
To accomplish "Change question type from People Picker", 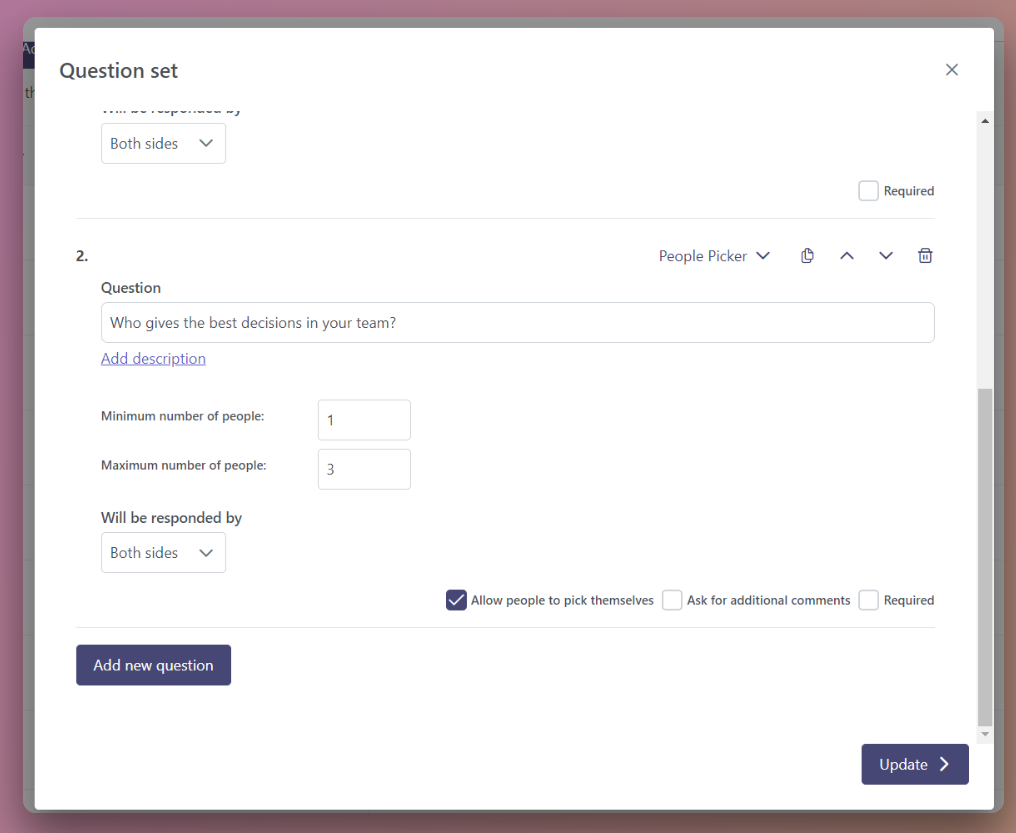I will pos(714,255).
